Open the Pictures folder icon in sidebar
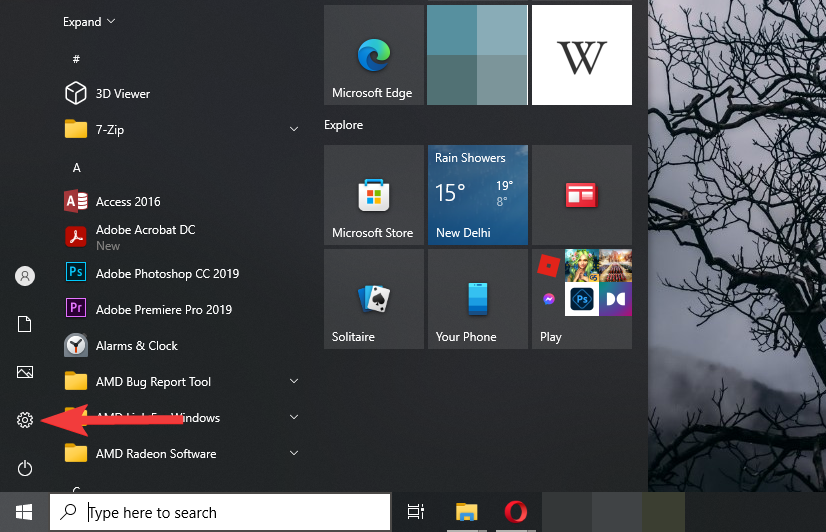This screenshot has width=826, height=532. tap(25, 372)
